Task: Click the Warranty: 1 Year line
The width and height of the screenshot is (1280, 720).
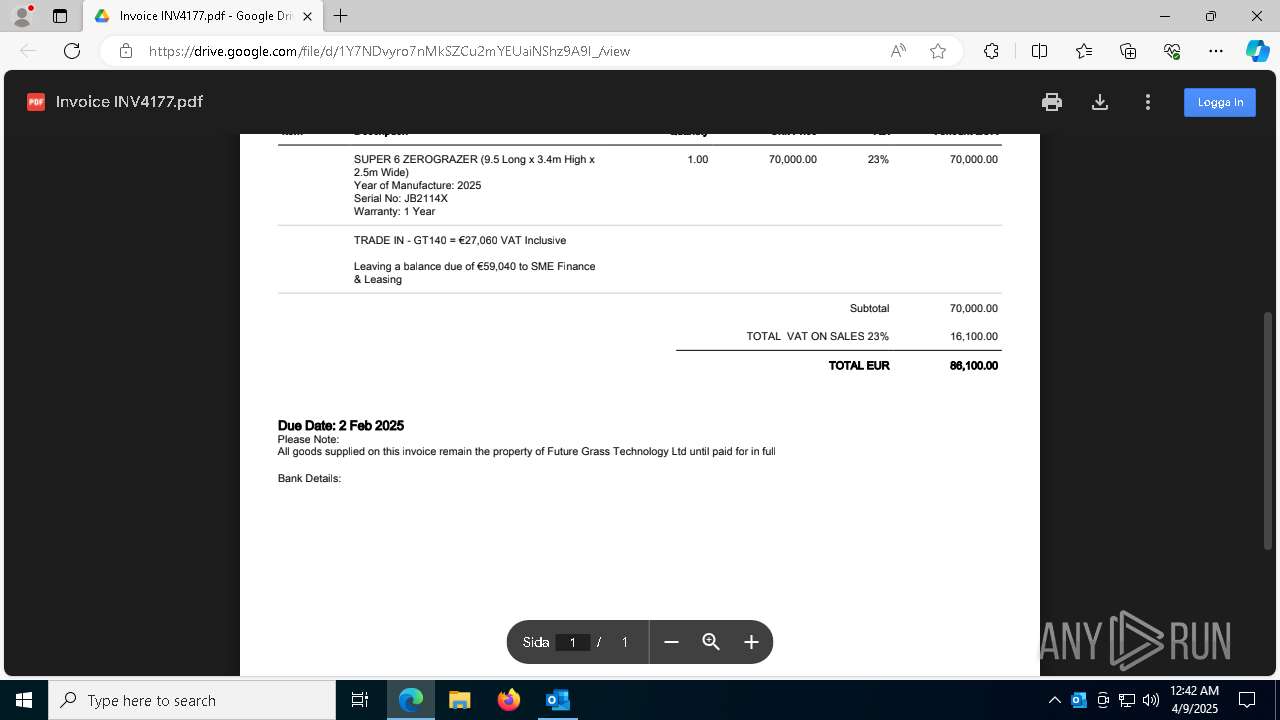Action: 394,212
